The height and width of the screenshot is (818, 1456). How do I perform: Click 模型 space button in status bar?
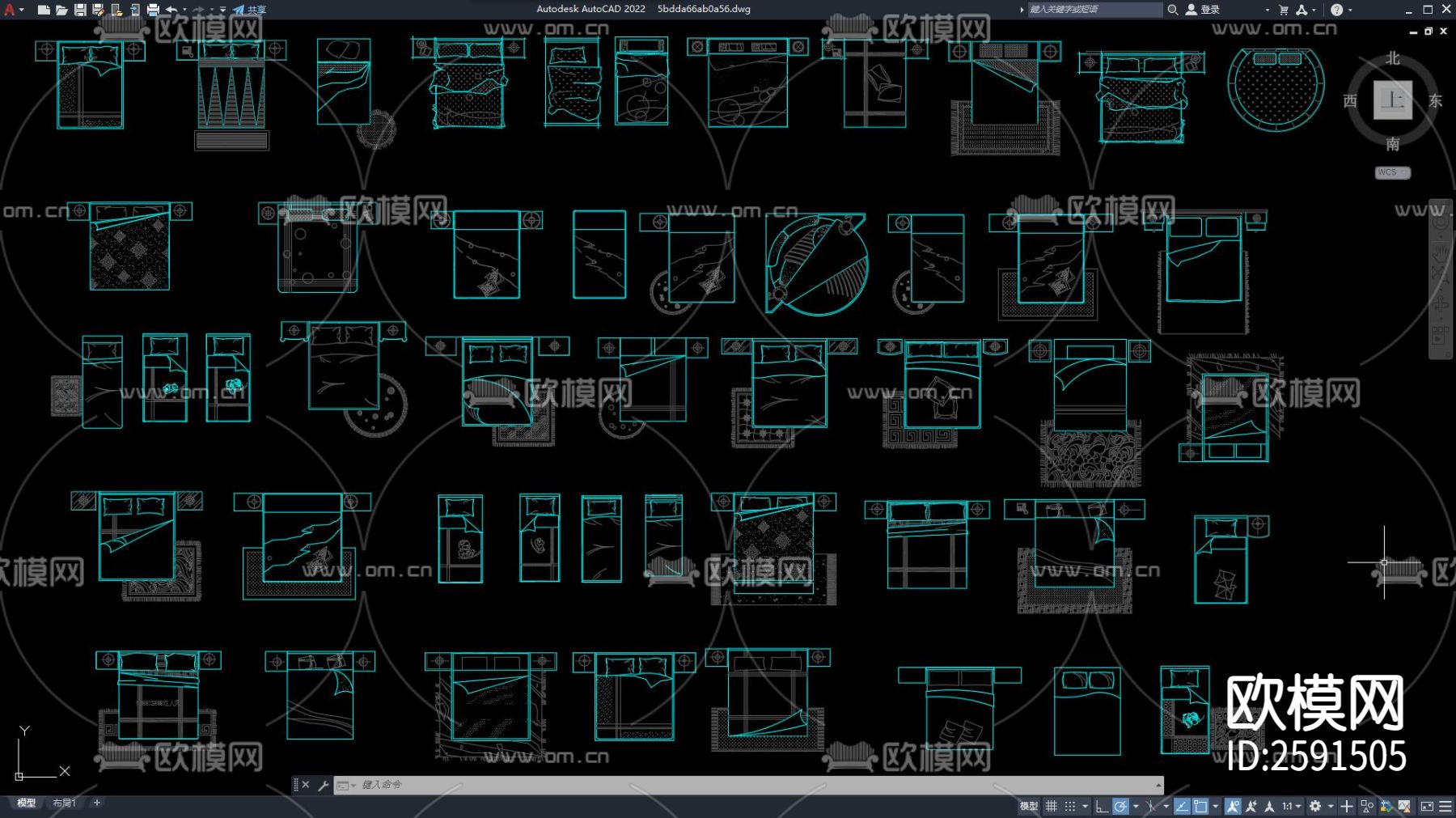1029,806
